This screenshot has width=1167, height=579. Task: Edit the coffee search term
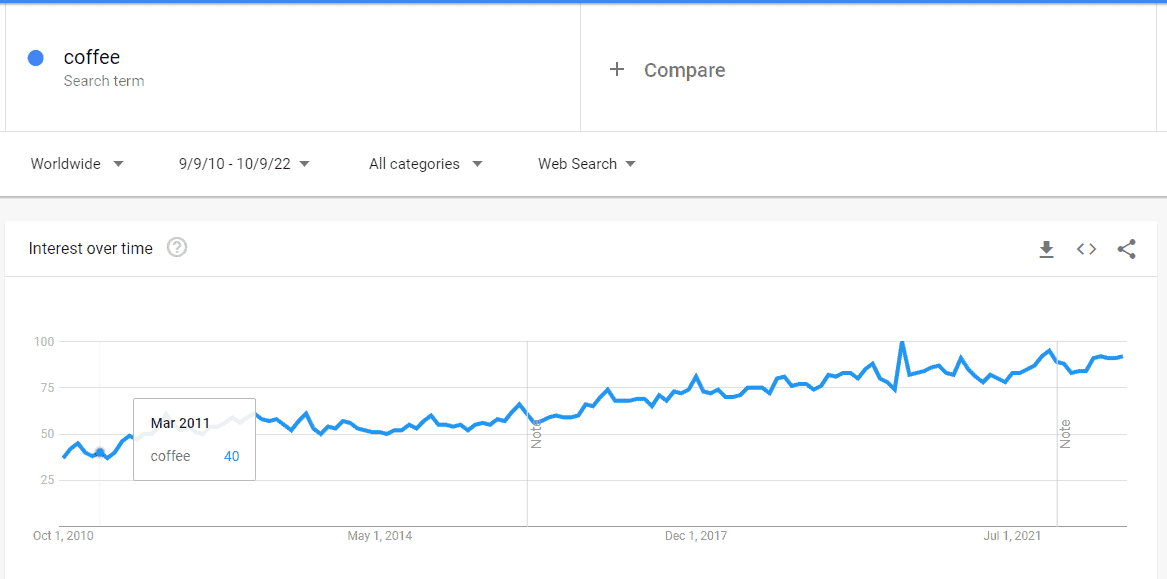point(92,58)
